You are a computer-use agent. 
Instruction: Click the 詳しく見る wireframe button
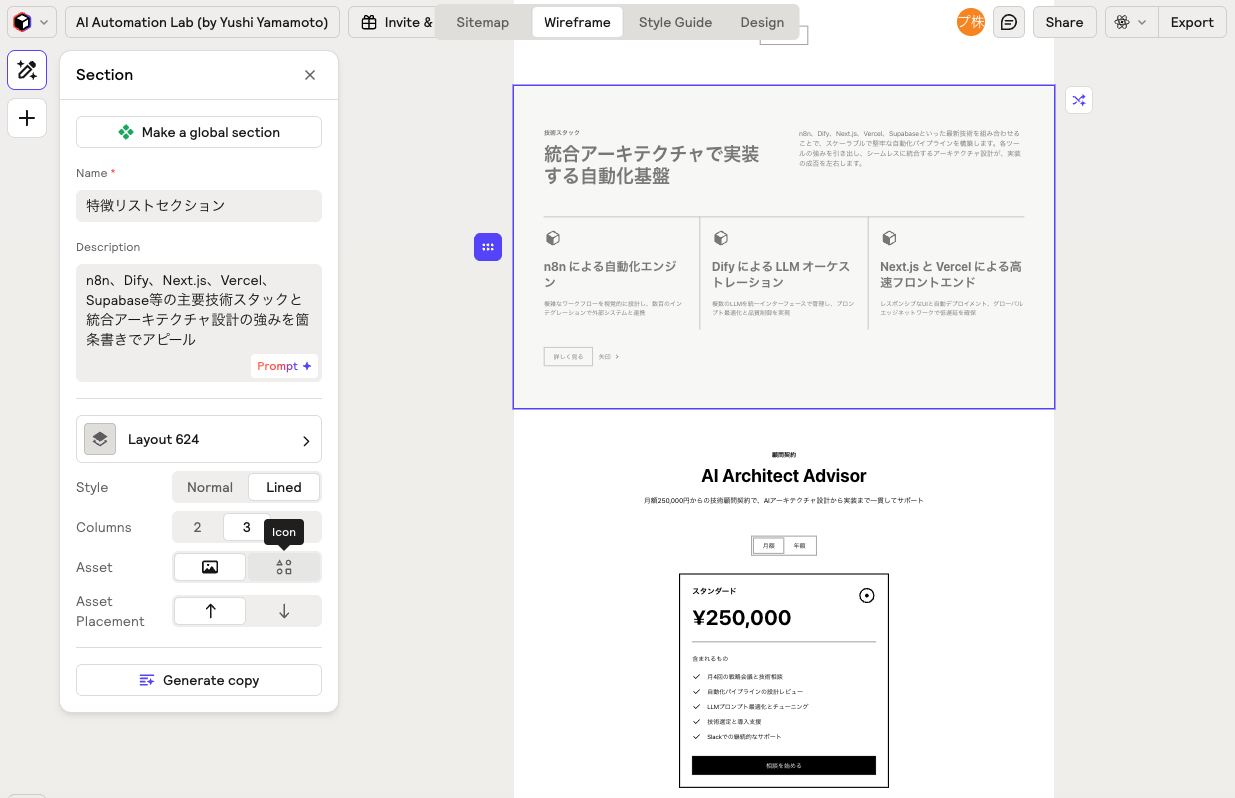(x=568, y=357)
